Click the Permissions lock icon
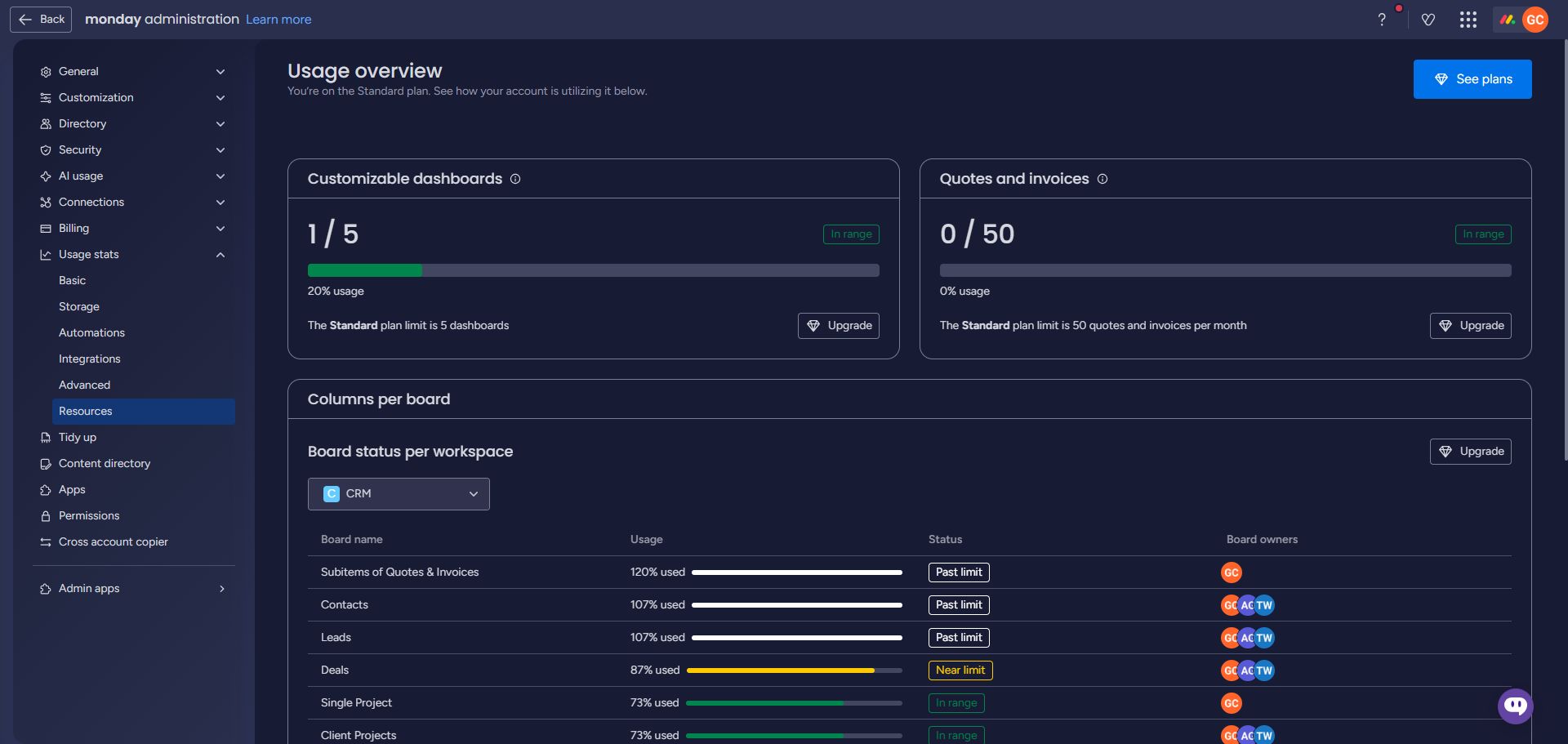Screen dimensions: 1568x744 pyautogui.click(x=46, y=516)
